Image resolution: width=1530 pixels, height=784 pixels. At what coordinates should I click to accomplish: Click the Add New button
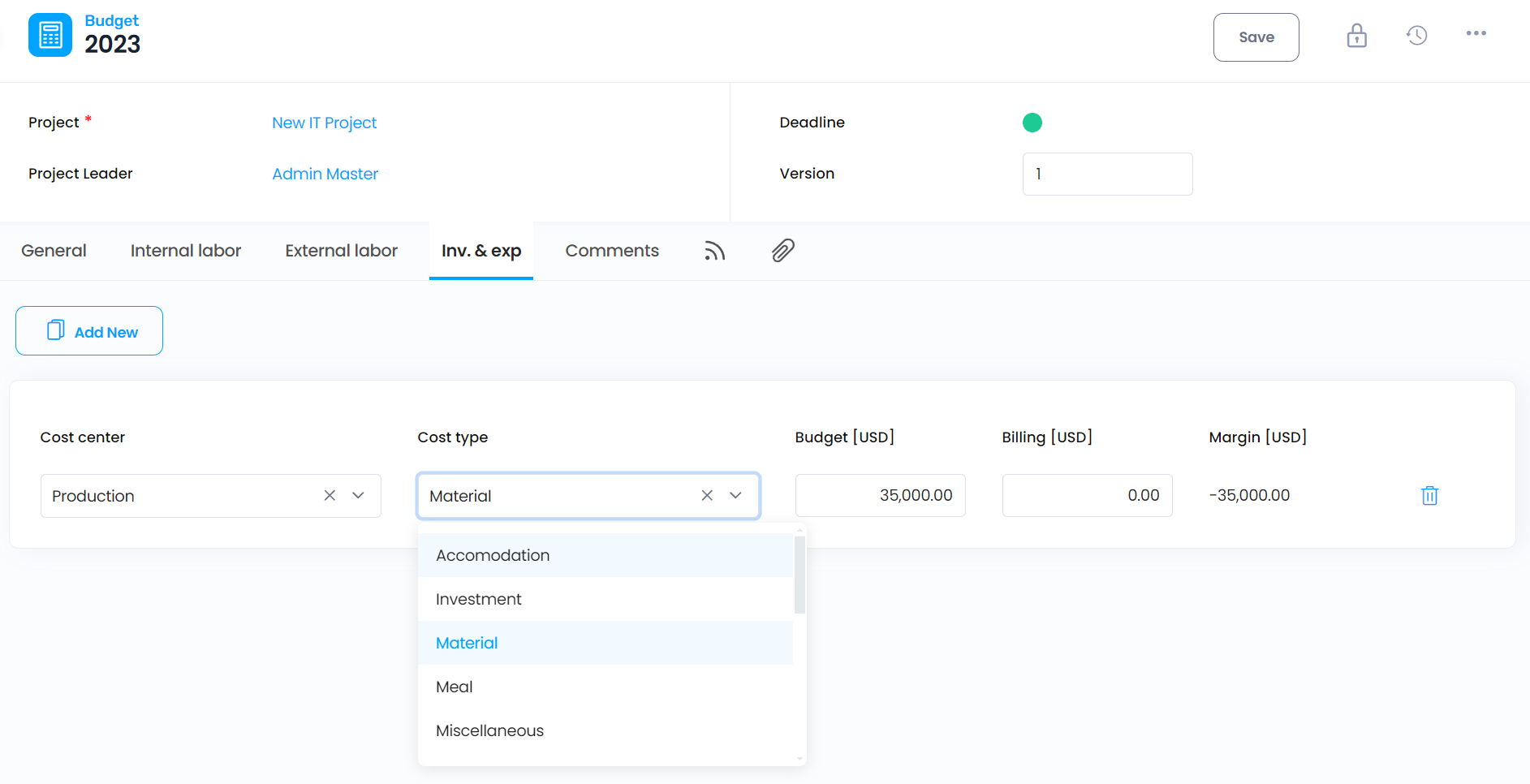pyautogui.click(x=89, y=330)
